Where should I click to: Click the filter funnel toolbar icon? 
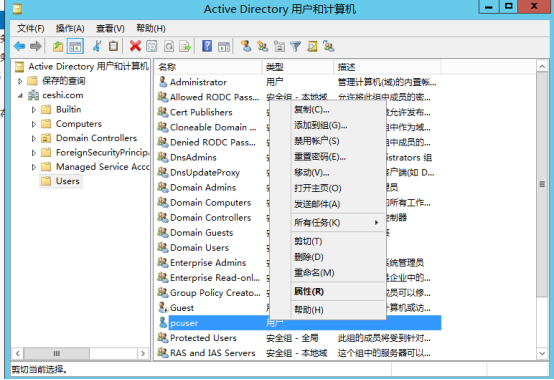coord(295,46)
